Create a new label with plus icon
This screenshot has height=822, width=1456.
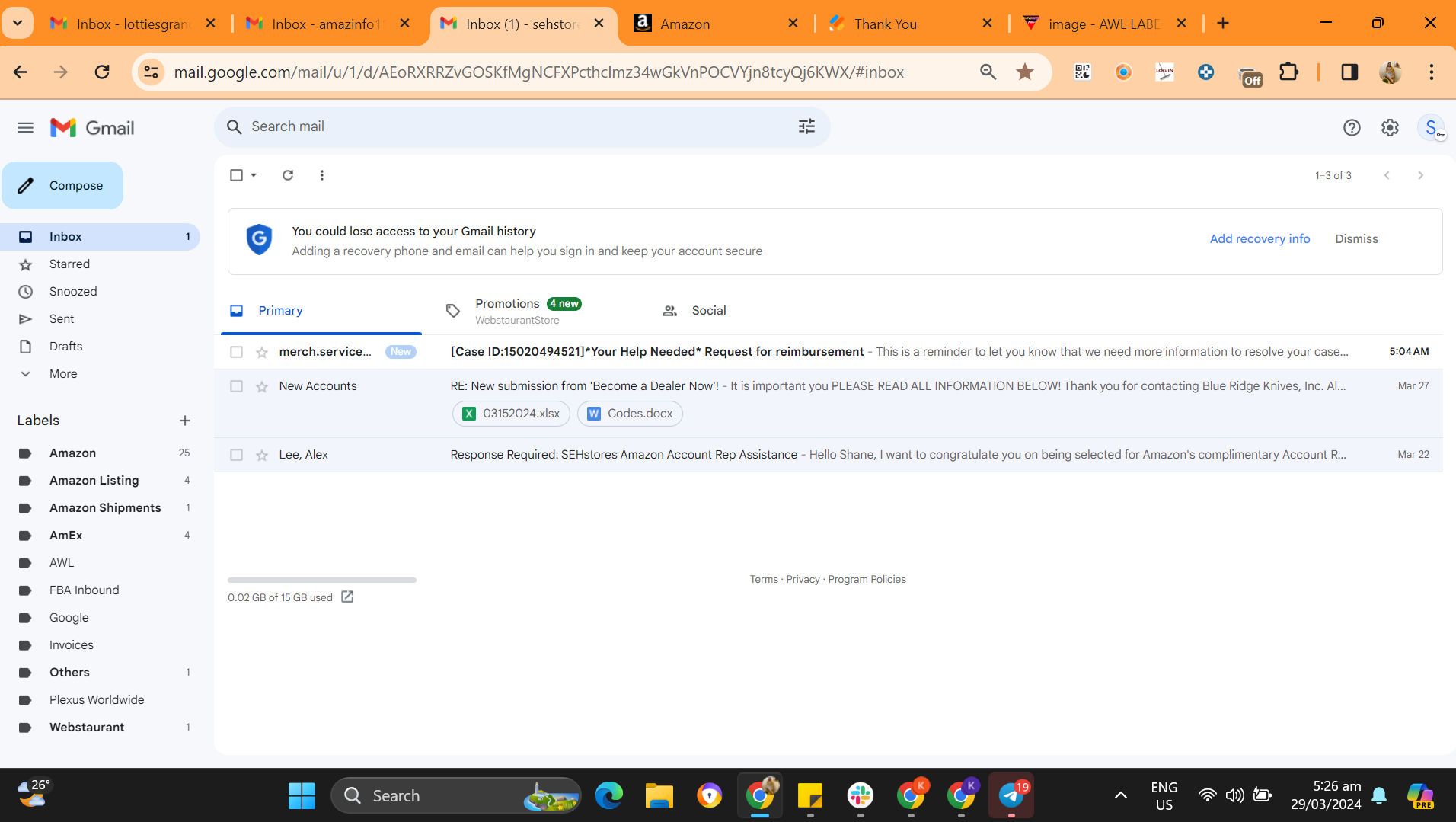(x=185, y=421)
